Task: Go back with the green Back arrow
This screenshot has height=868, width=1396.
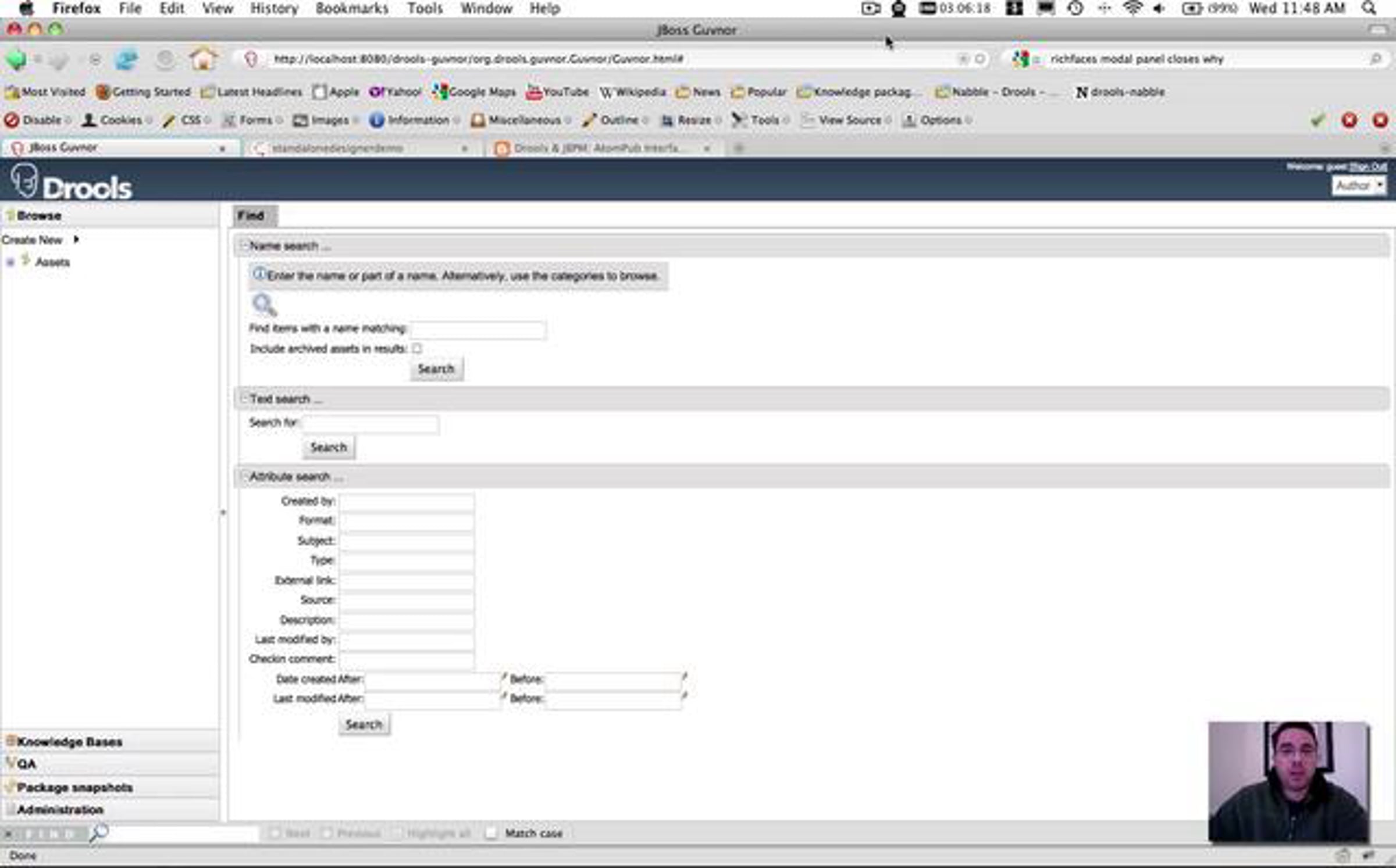Action: tap(16, 59)
